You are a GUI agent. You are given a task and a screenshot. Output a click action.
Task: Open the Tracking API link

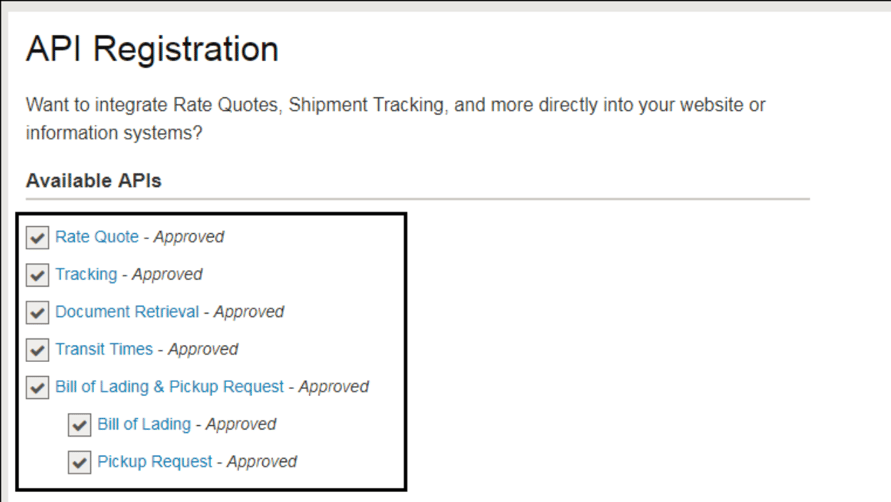click(86, 274)
